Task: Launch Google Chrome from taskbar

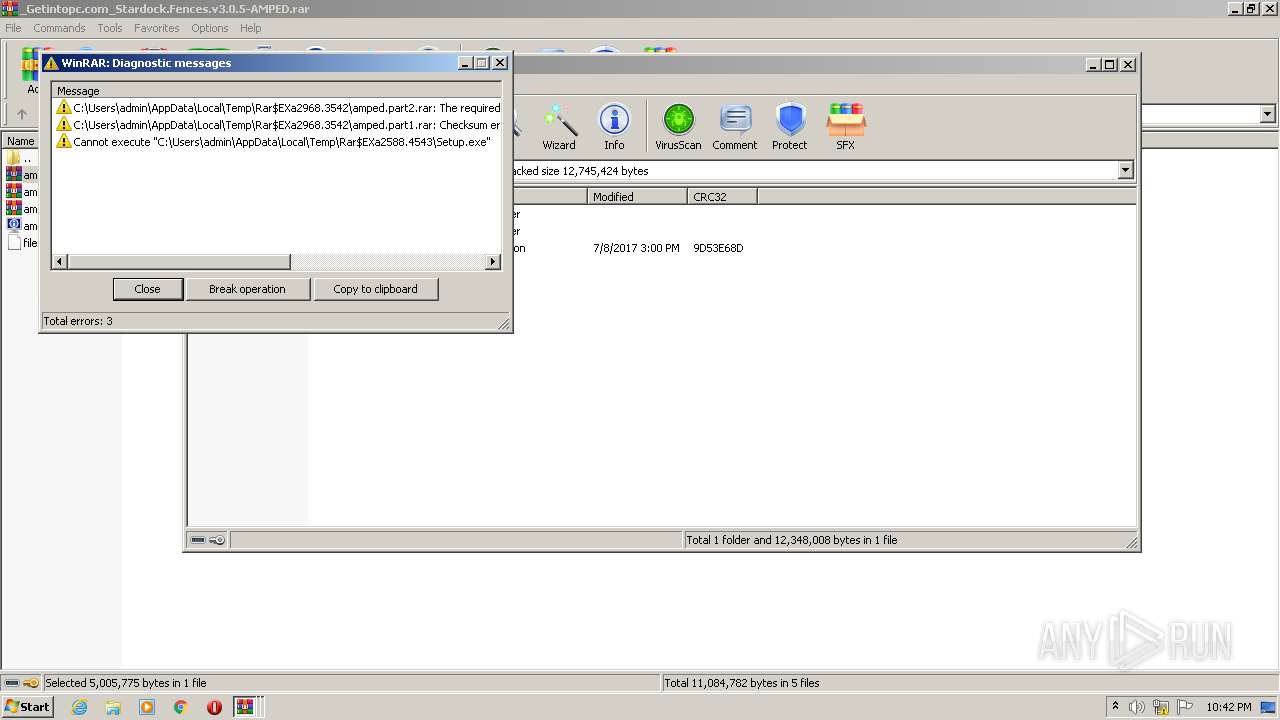Action: (x=181, y=707)
